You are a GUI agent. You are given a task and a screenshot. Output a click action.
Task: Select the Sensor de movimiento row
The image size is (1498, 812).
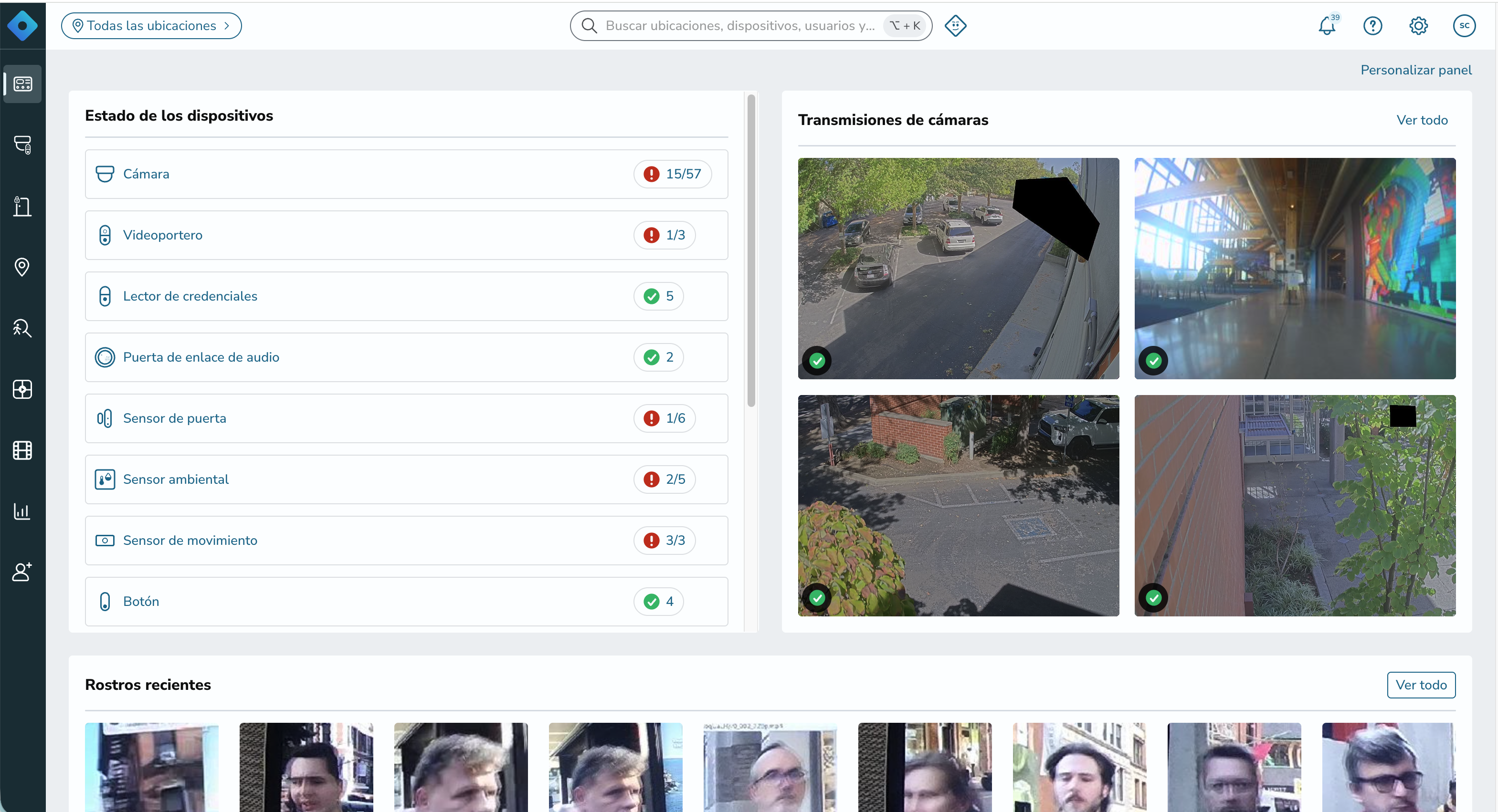(x=406, y=540)
